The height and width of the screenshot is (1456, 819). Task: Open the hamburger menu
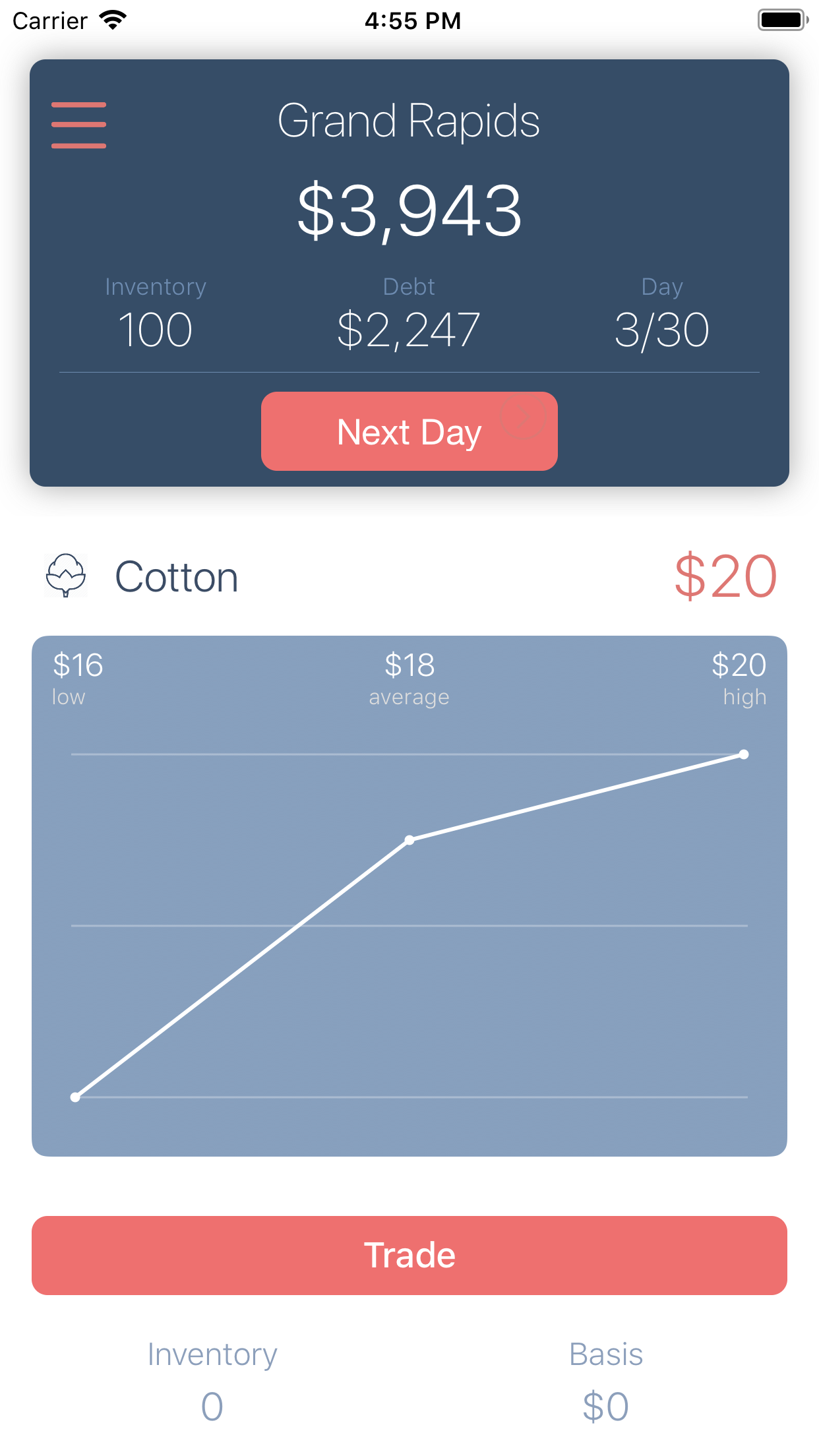tap(78, 125)
